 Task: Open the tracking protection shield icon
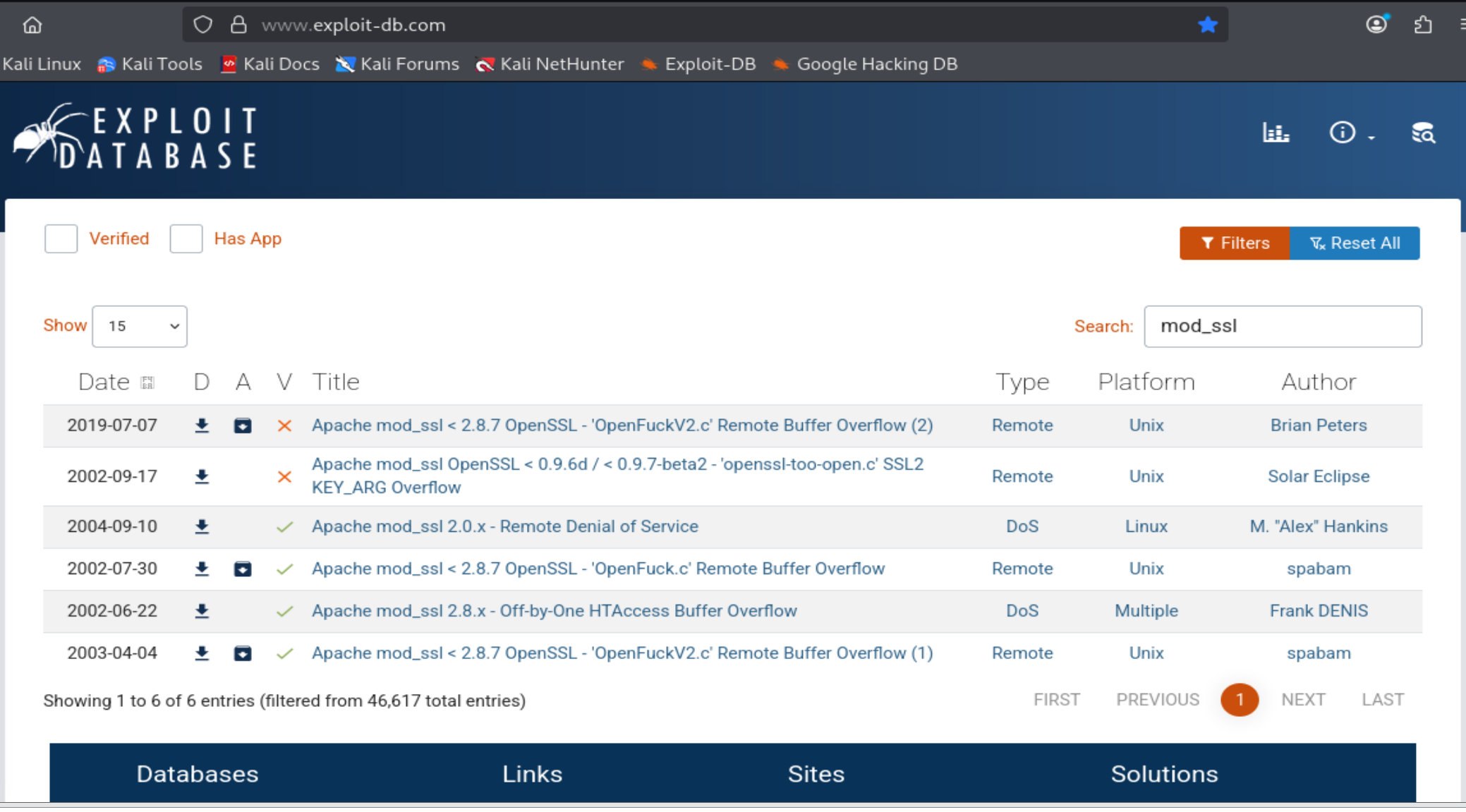(202, 25)
